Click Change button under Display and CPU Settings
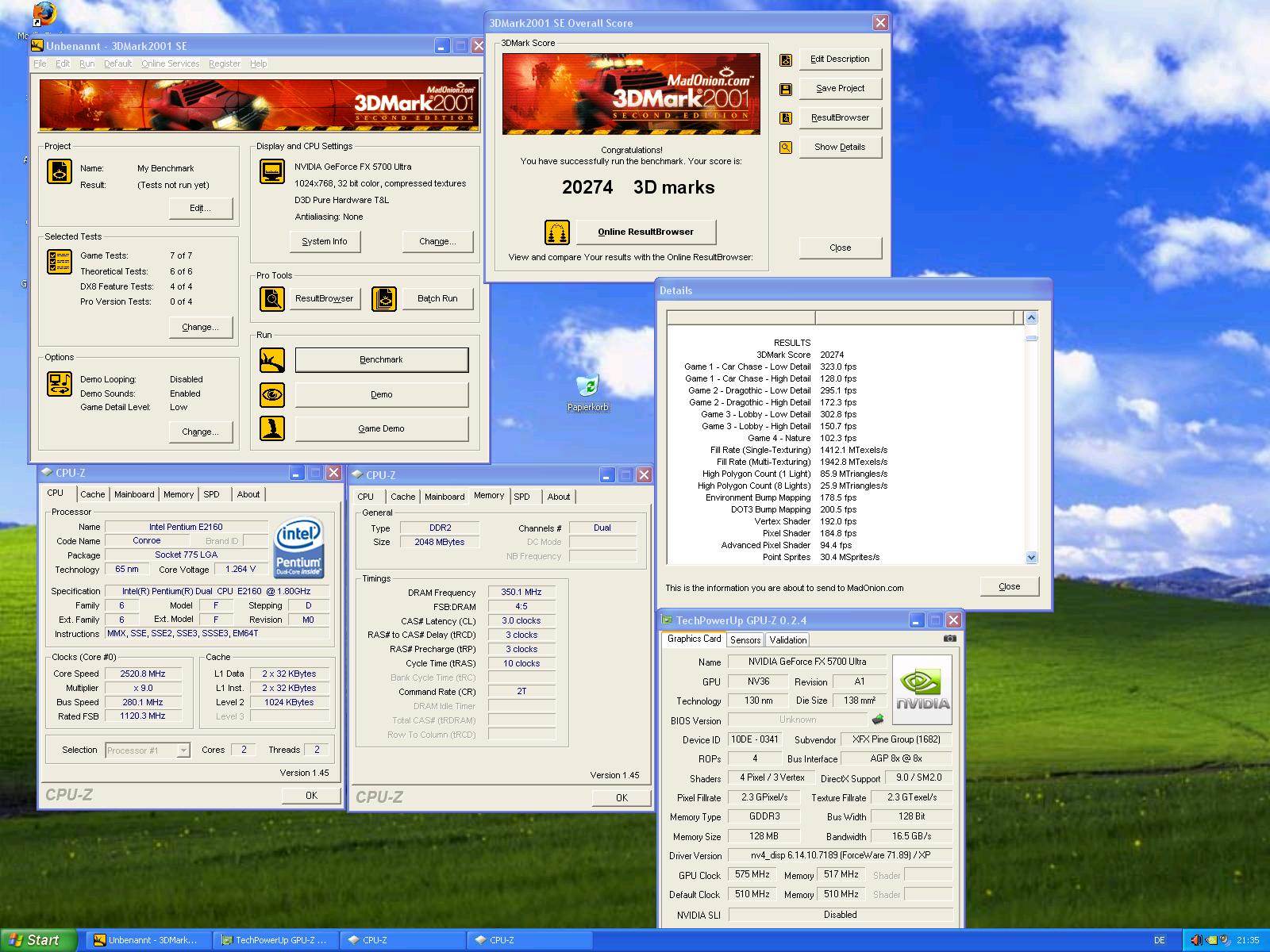The width and height of the screenshot is (1270, 952). 437,241
